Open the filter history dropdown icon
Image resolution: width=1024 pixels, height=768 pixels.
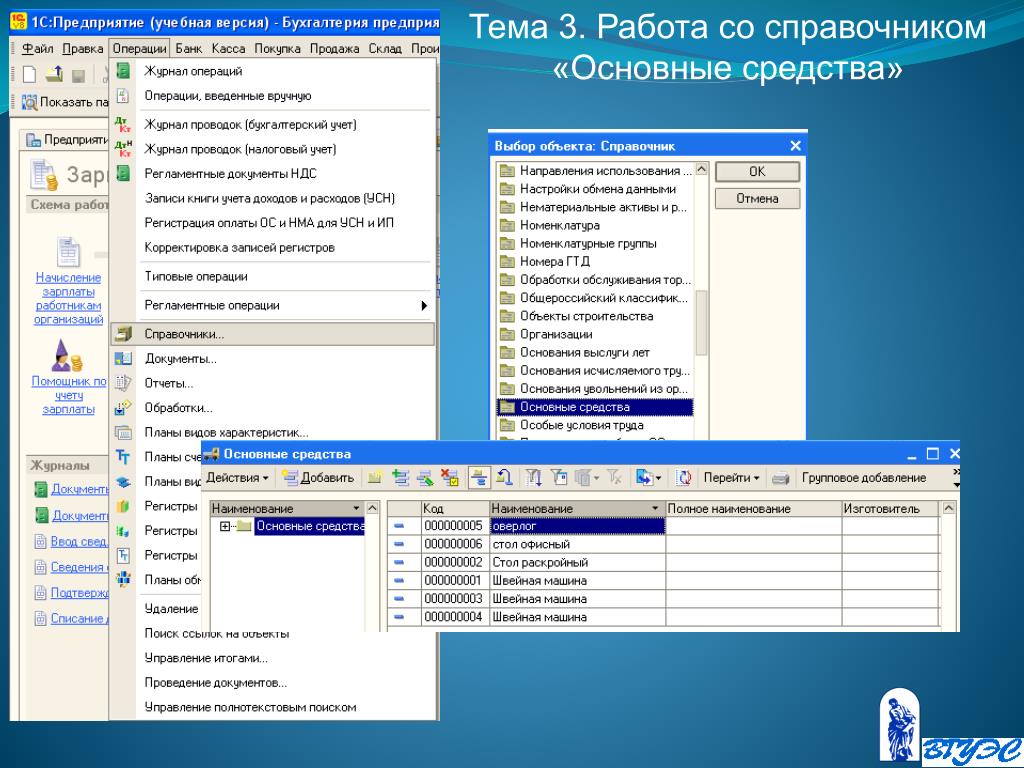[586, 478]
